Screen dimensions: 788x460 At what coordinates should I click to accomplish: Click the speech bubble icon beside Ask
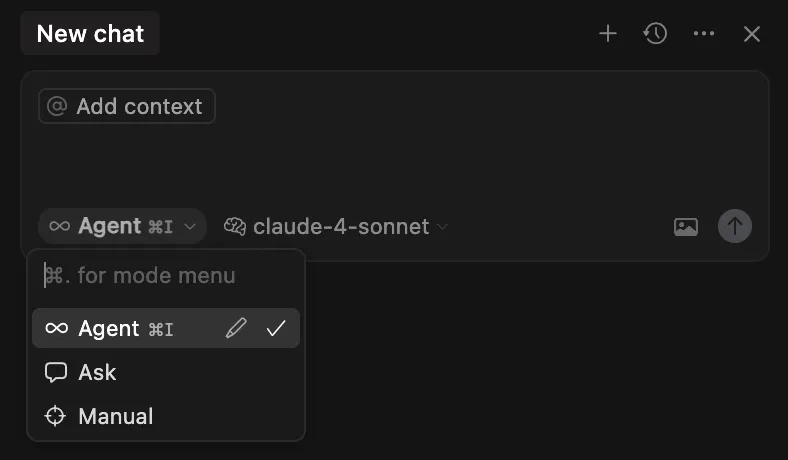point(57,373)
